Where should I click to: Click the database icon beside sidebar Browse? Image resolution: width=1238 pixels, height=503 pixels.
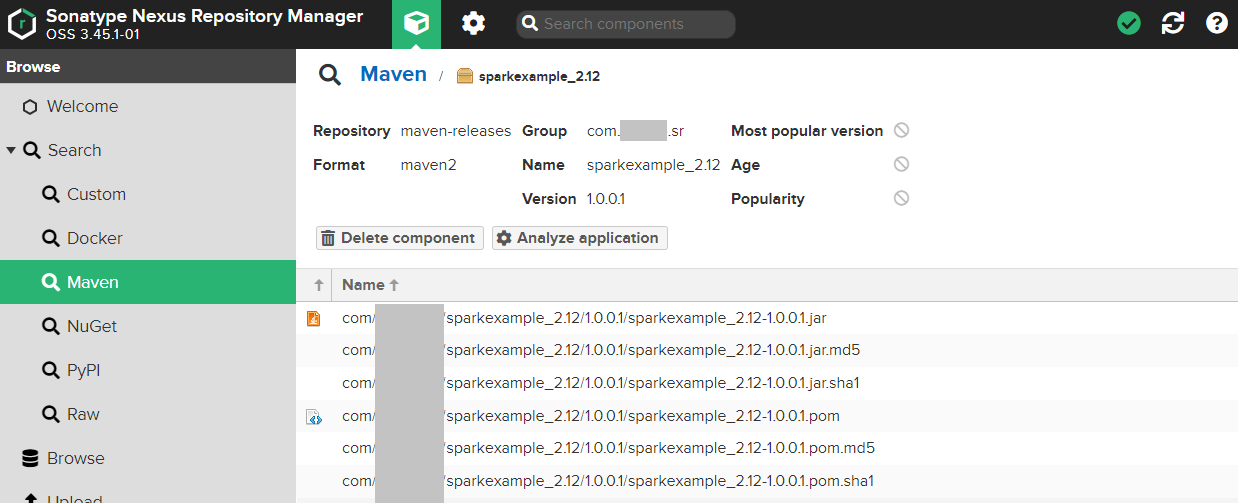click(30, 458)
